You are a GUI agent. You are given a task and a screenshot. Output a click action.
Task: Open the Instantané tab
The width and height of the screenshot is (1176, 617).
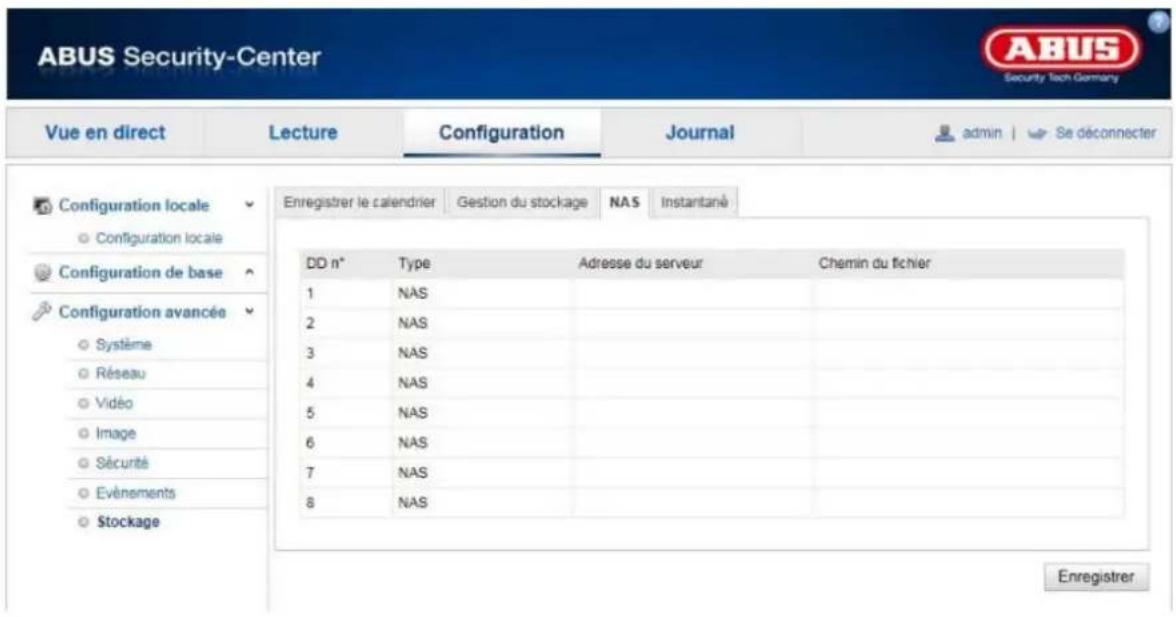coord(694,202)
